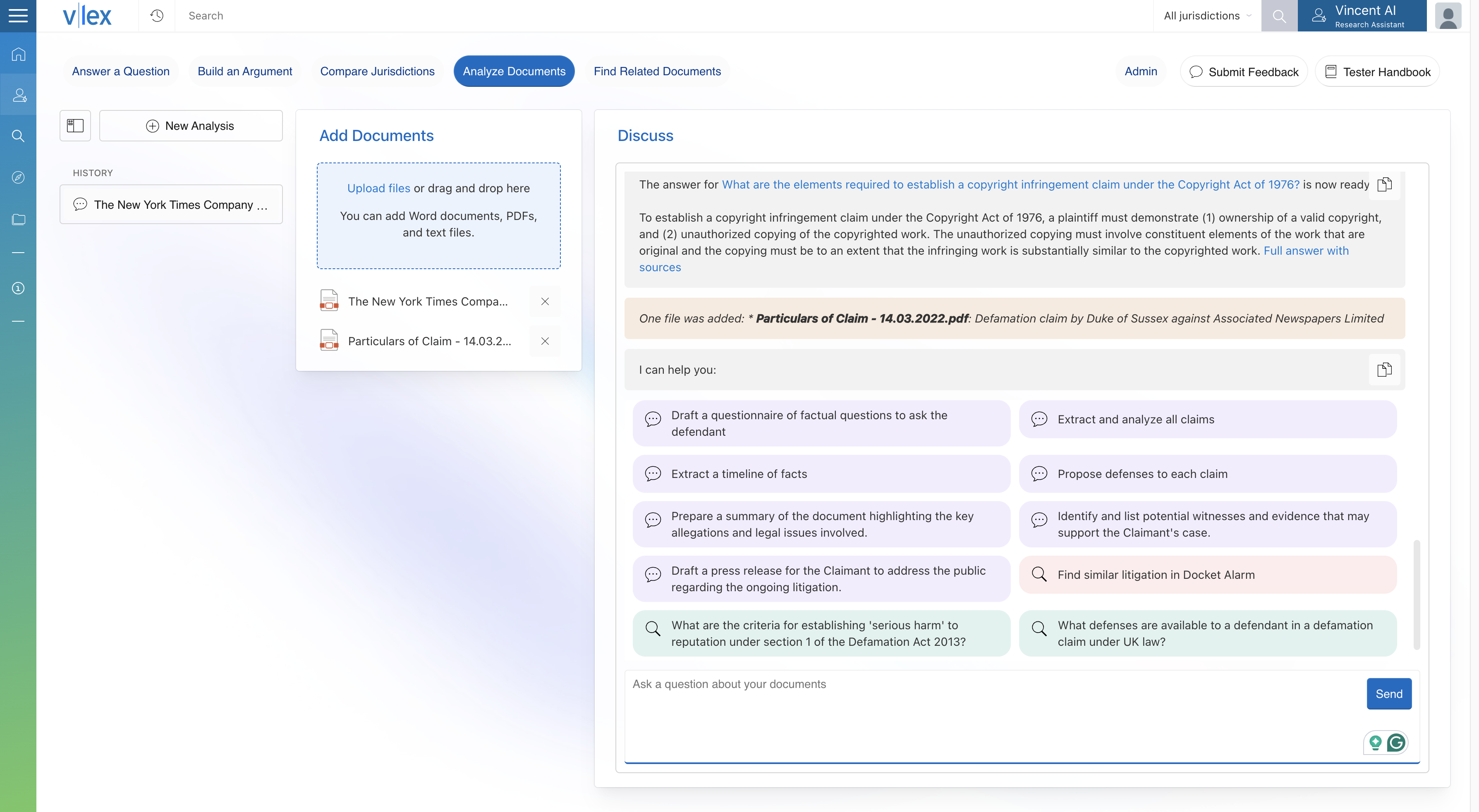Image resolution: width=1479 pixels, height=812 pixels.
Task: Select the Analyze Documents tab
Action: [x=514, y=71]
